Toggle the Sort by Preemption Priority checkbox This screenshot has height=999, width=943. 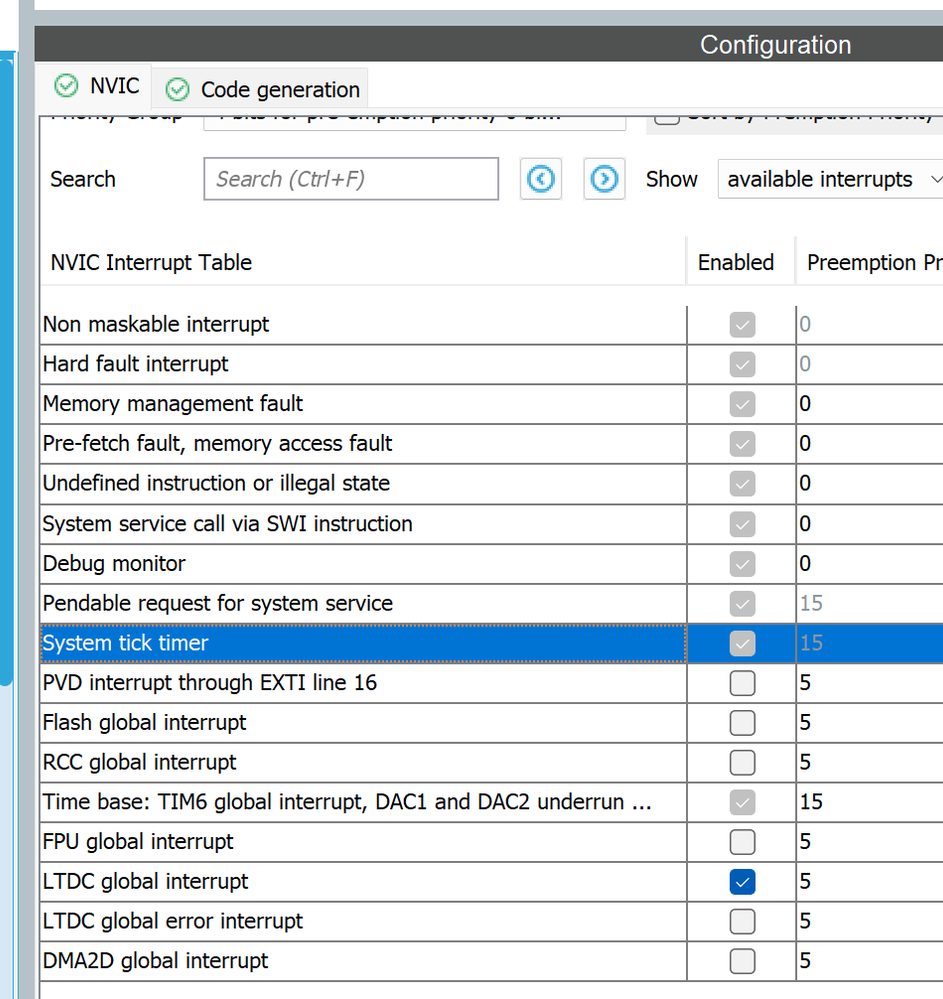[x=668, y=117]
